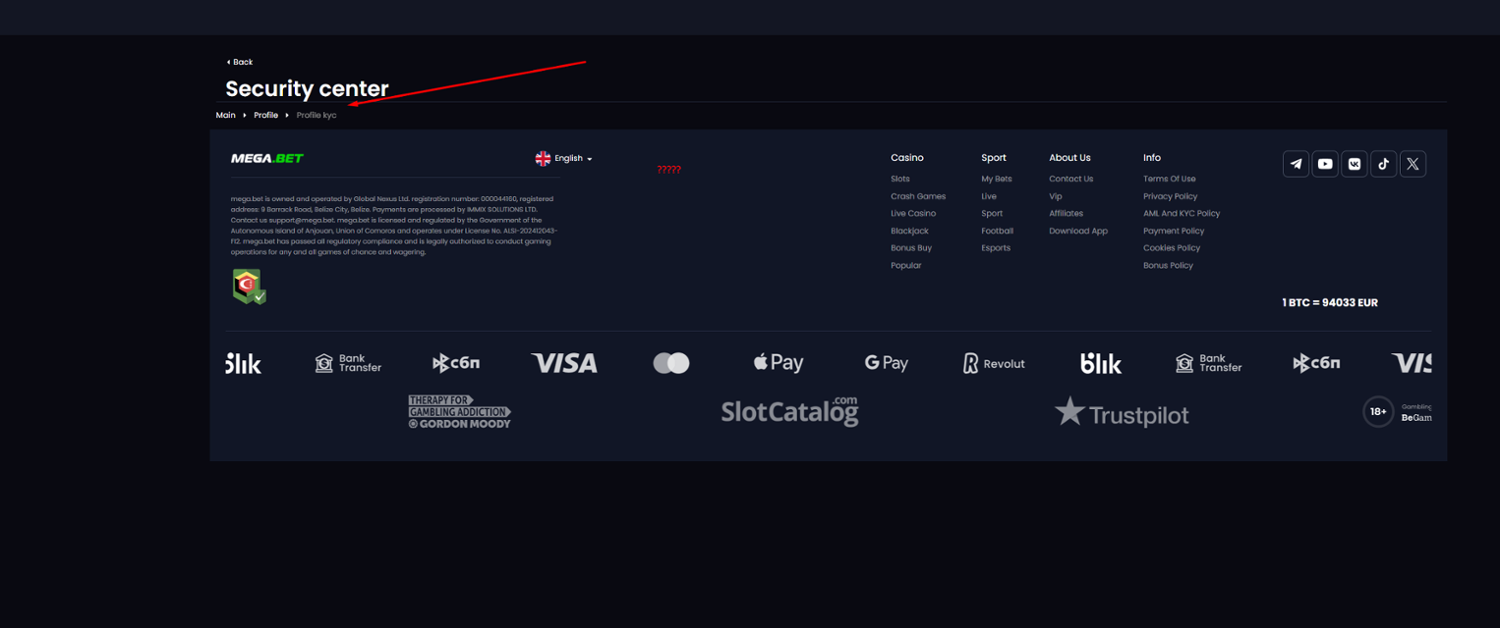This screenshot has height=628, width=1500.
Task: Click the green license shield badge
Action: point(249,286)
